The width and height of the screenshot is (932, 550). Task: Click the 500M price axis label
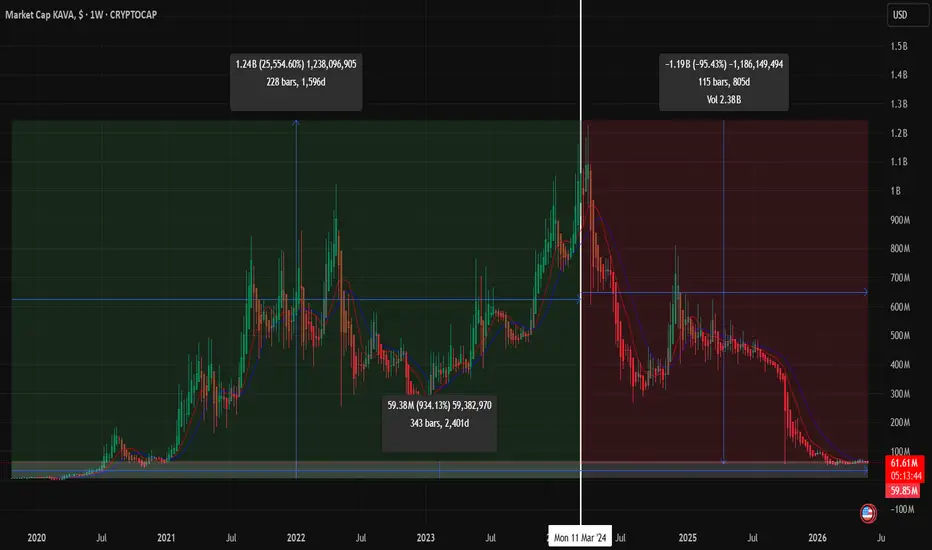900,335
